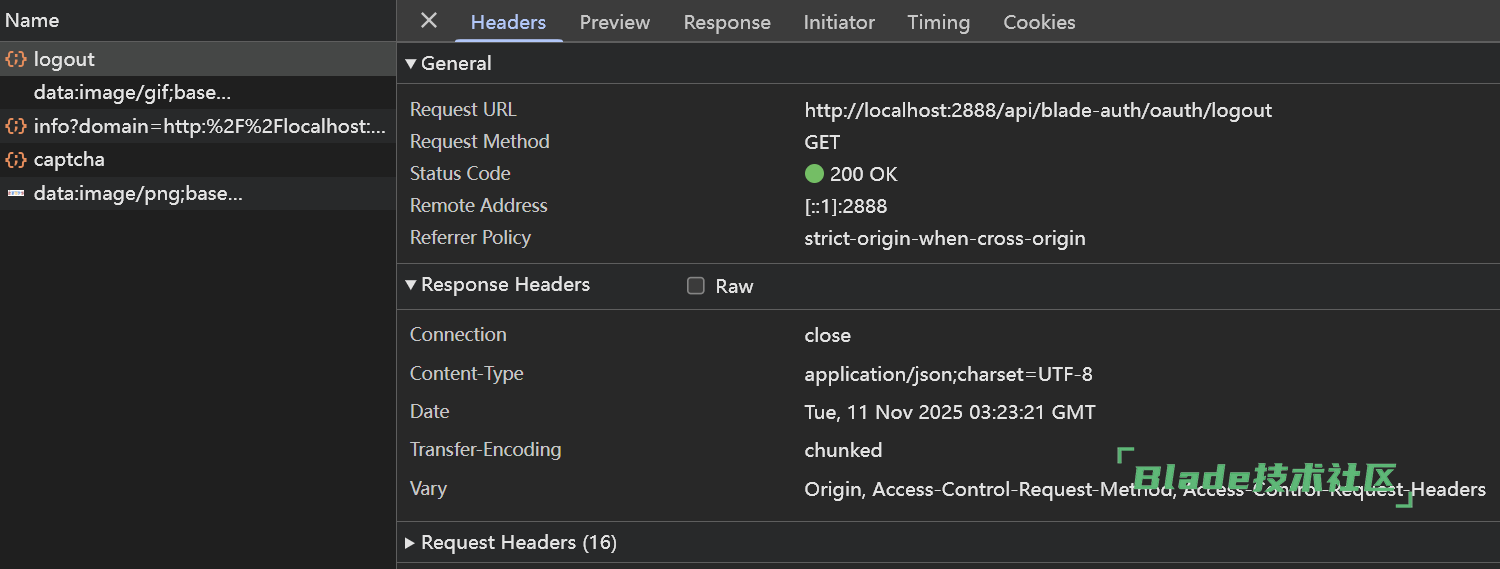This screenshot has height=569, width=1500.
Task: Select the Headers tab
Action: click(x=508, y=22)
